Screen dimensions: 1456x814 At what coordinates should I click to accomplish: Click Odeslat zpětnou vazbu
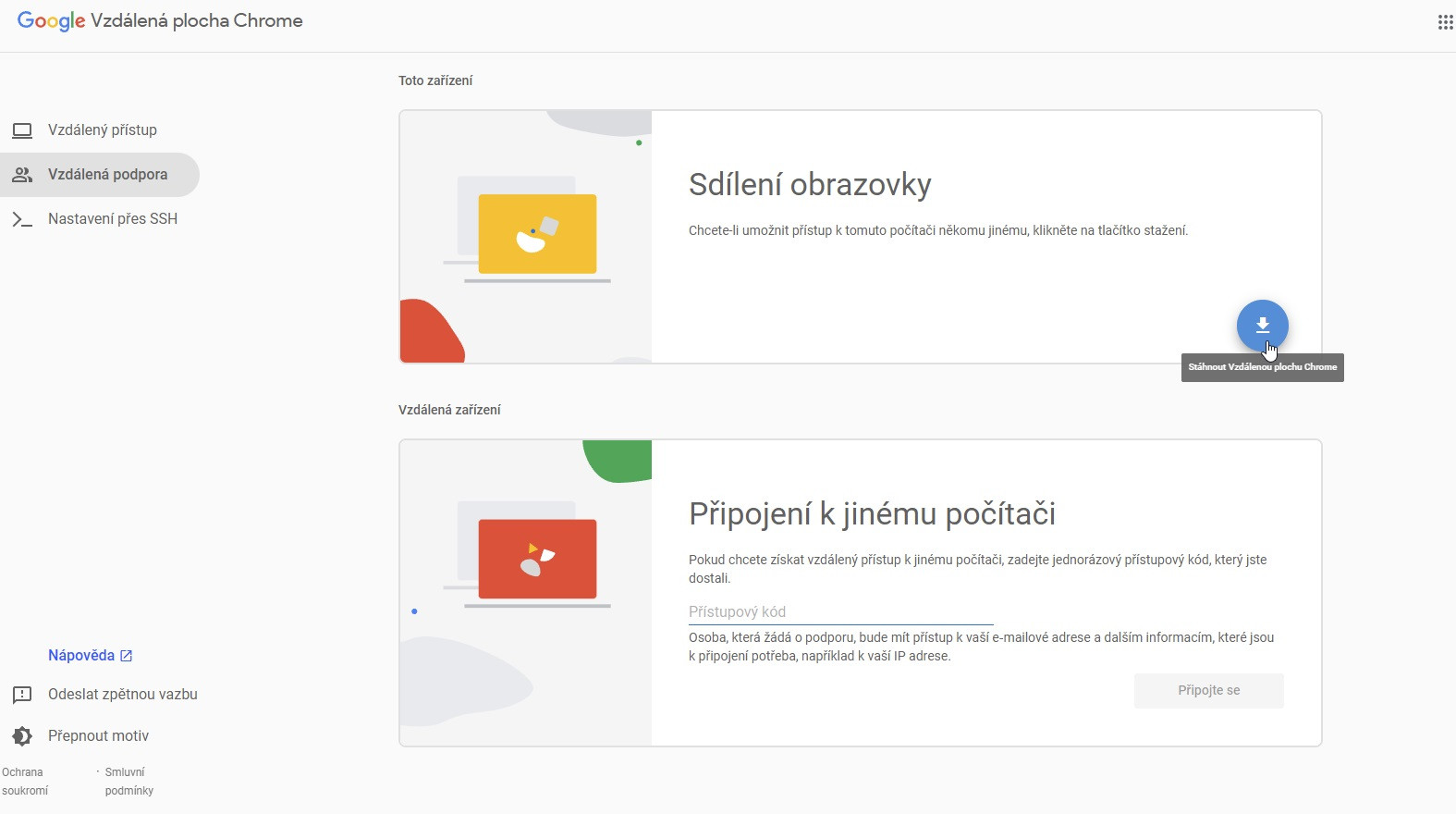point(105,695)
